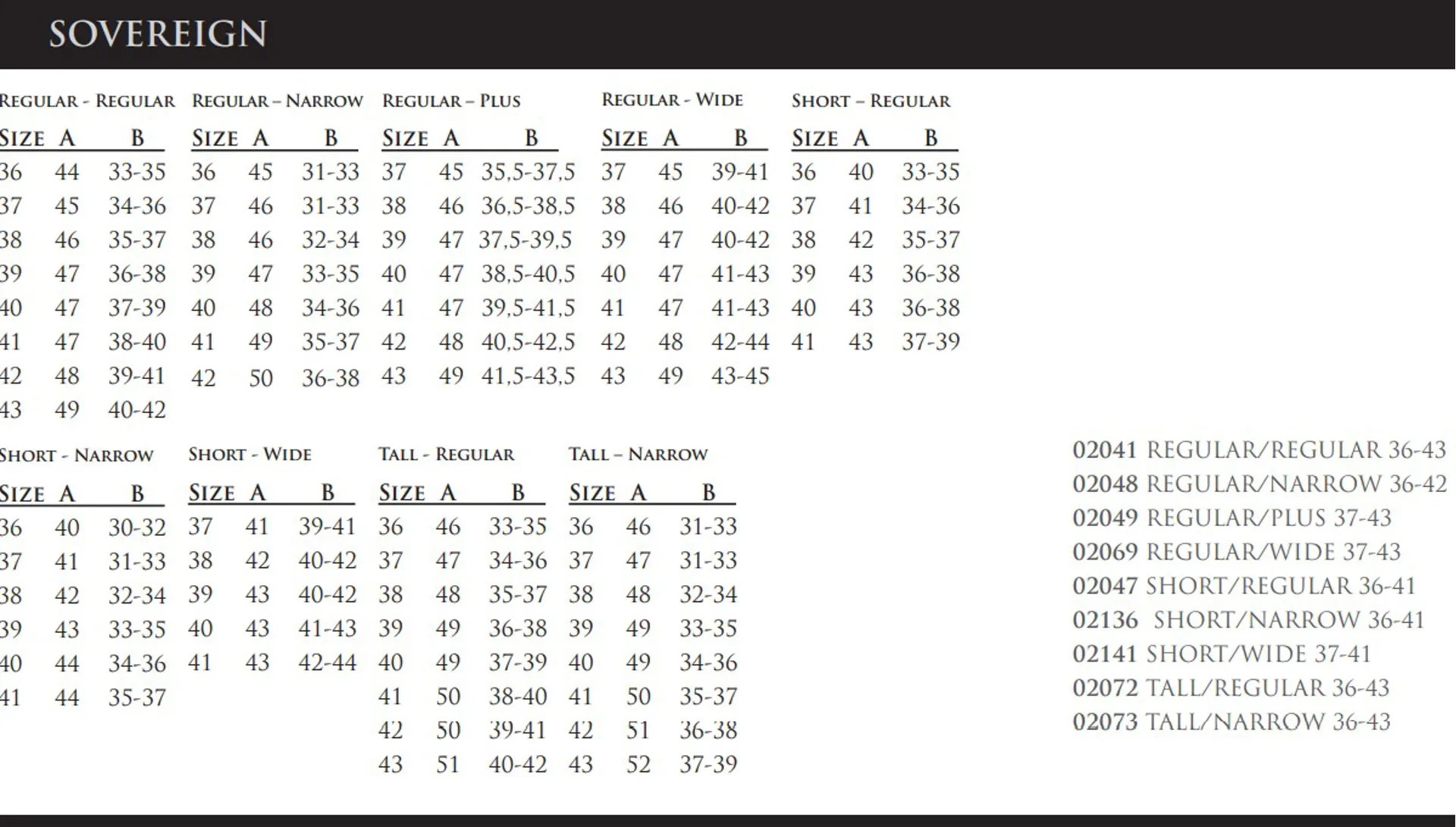1456x827 pixels.
Task: Select product code 02072 Tall/Regular 36-43
Action: pos(1231,688)
